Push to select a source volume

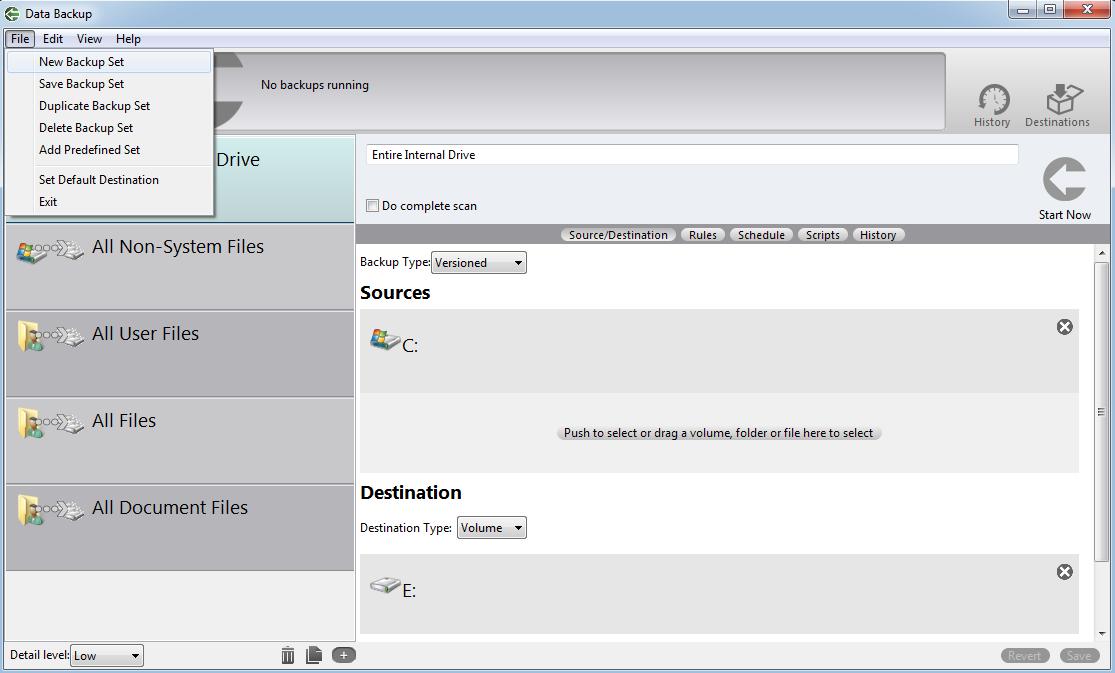pos(718,432)
